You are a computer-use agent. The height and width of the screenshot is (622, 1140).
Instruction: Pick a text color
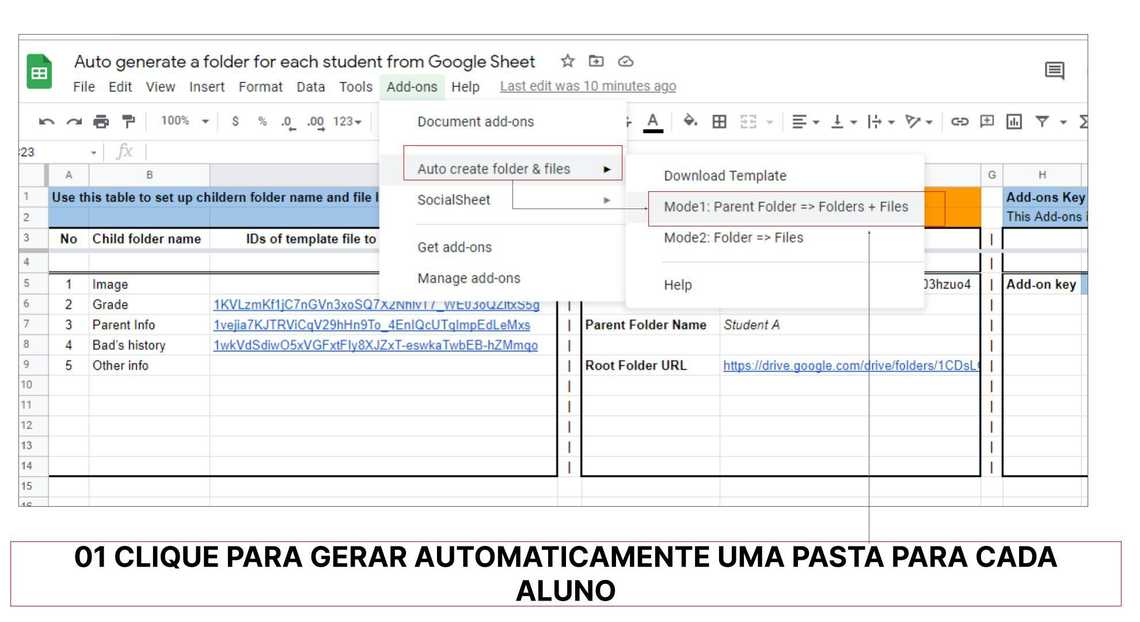click(x=653, y=121)
